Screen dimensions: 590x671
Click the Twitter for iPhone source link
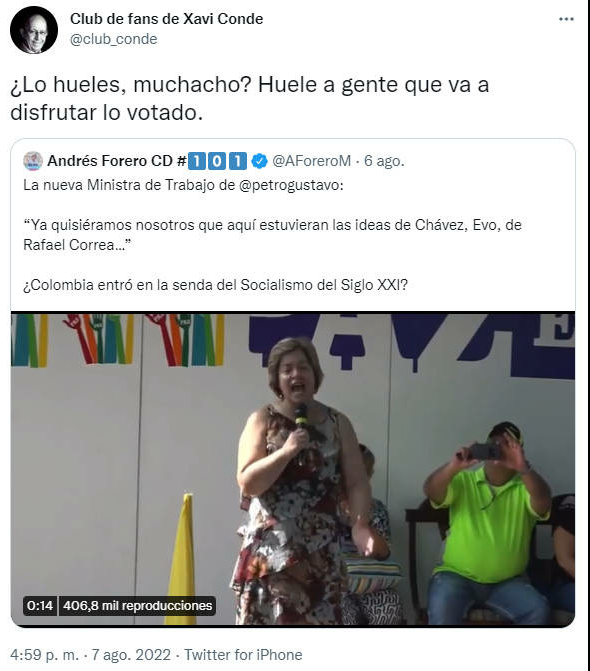click(243, 655)
